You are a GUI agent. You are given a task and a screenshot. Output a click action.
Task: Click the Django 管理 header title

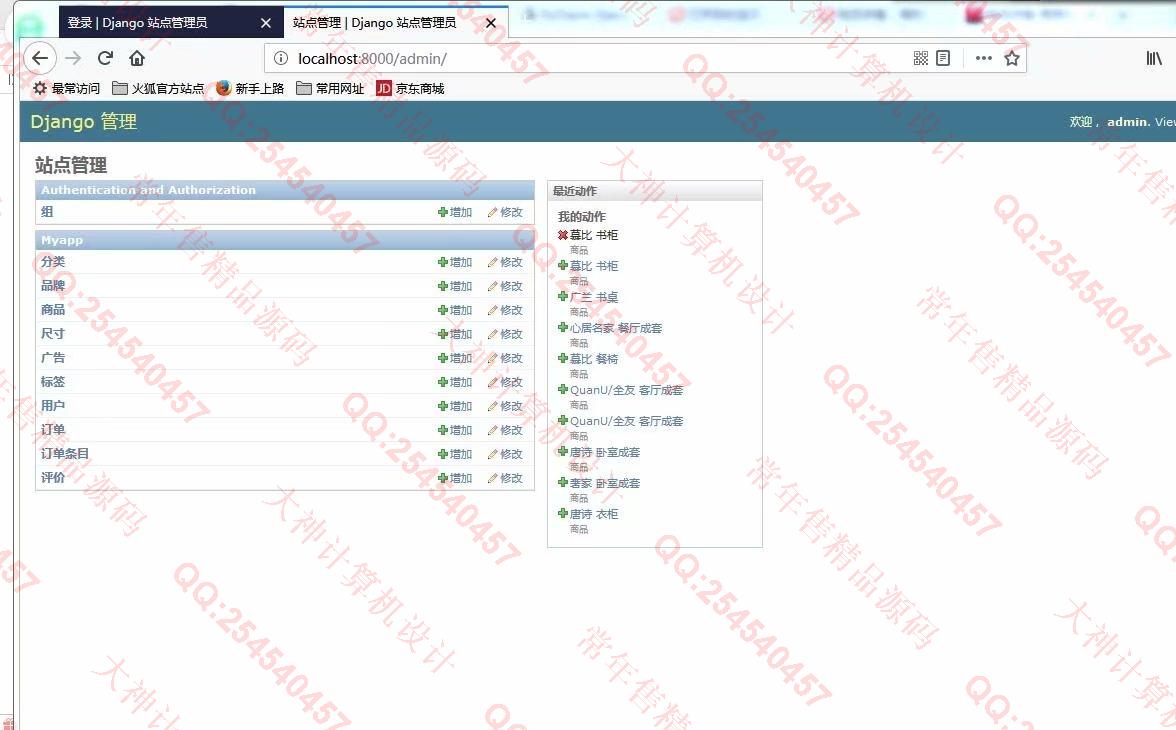(83, 122)
